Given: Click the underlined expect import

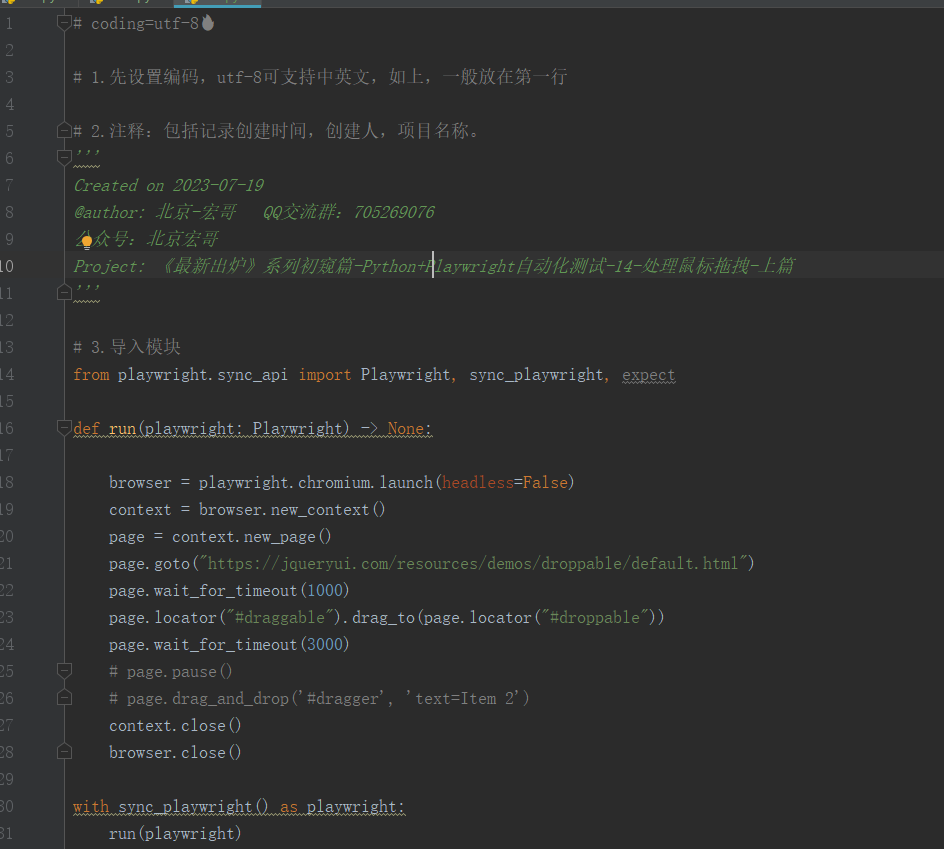Looking at the screenshot, I should [648, 374].
